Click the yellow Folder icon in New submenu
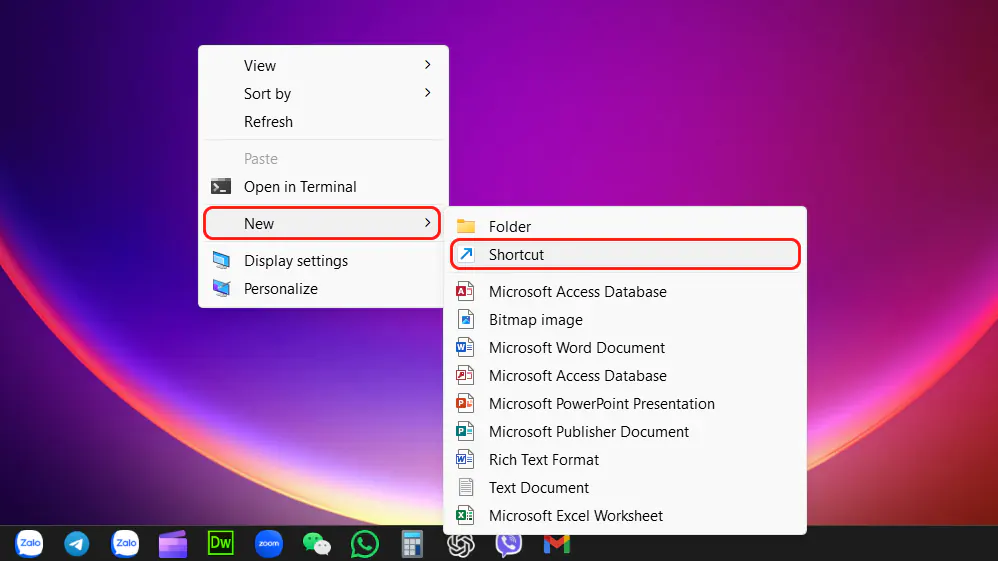The width and height of the screenshot is (998, 561). [x=466, y=226]
